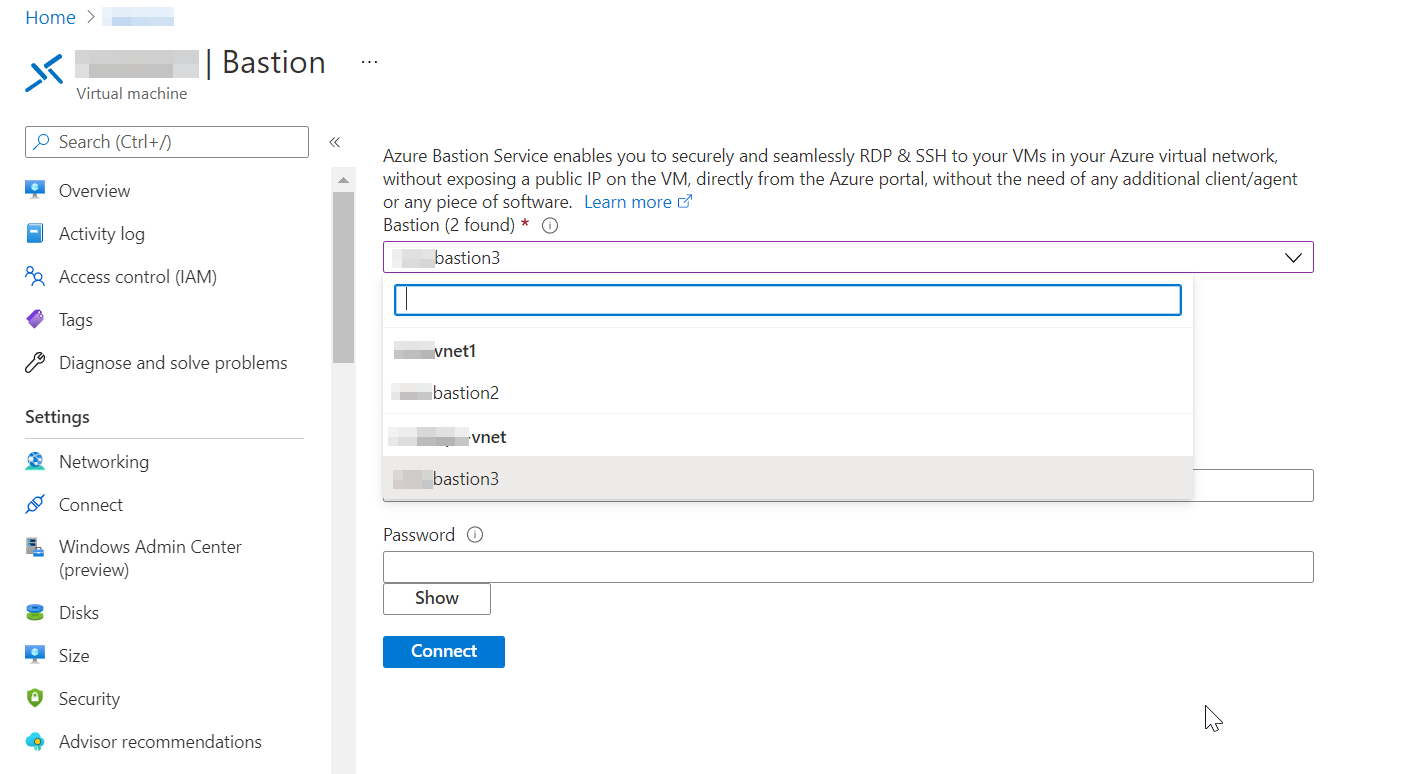Click the Advisor recommendations cloud icon
The width and height of the screenshot is (1413, 774).
coord(35,741)
